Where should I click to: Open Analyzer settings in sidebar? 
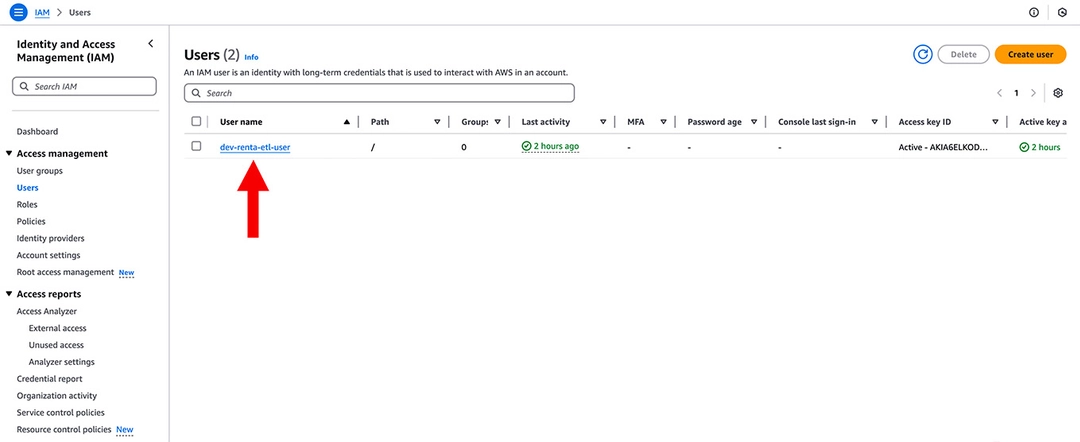click(x=62, y=362)
